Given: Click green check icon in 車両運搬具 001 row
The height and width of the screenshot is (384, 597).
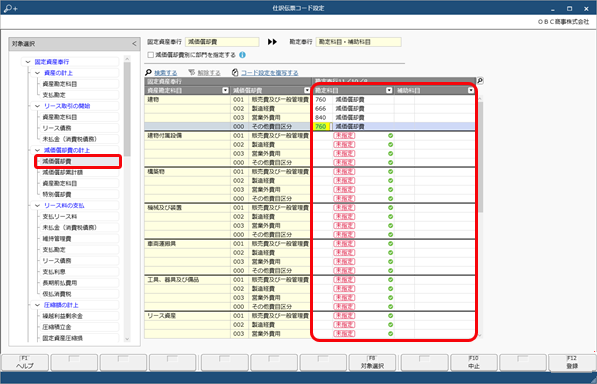Looking at the screenshot, I should pos(390,244).
